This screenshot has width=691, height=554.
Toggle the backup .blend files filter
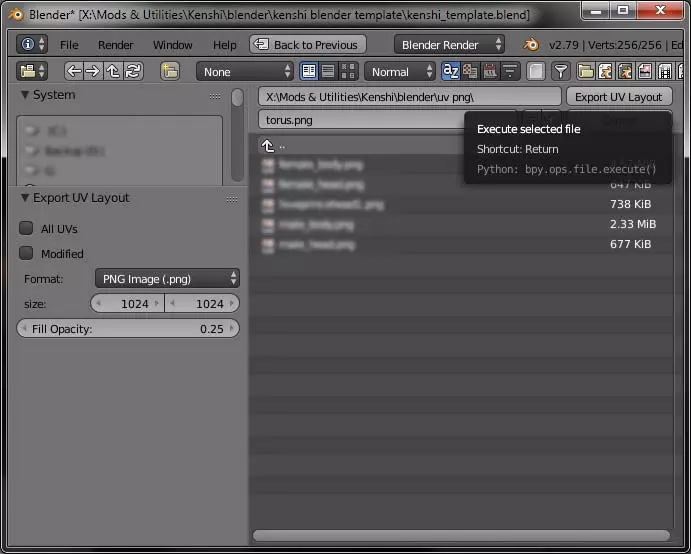[x=625, y=71]
